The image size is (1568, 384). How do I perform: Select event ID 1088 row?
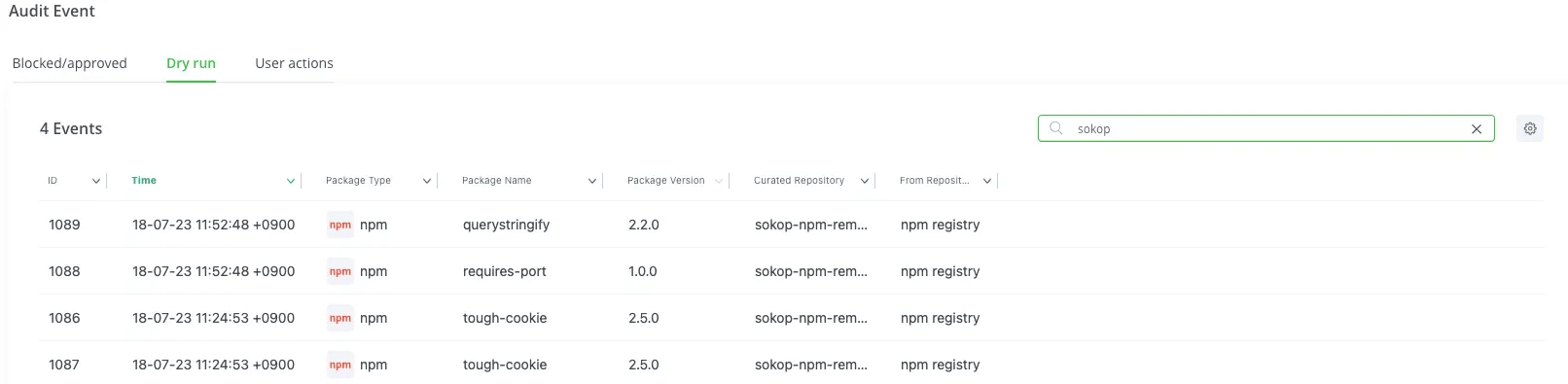791,271
